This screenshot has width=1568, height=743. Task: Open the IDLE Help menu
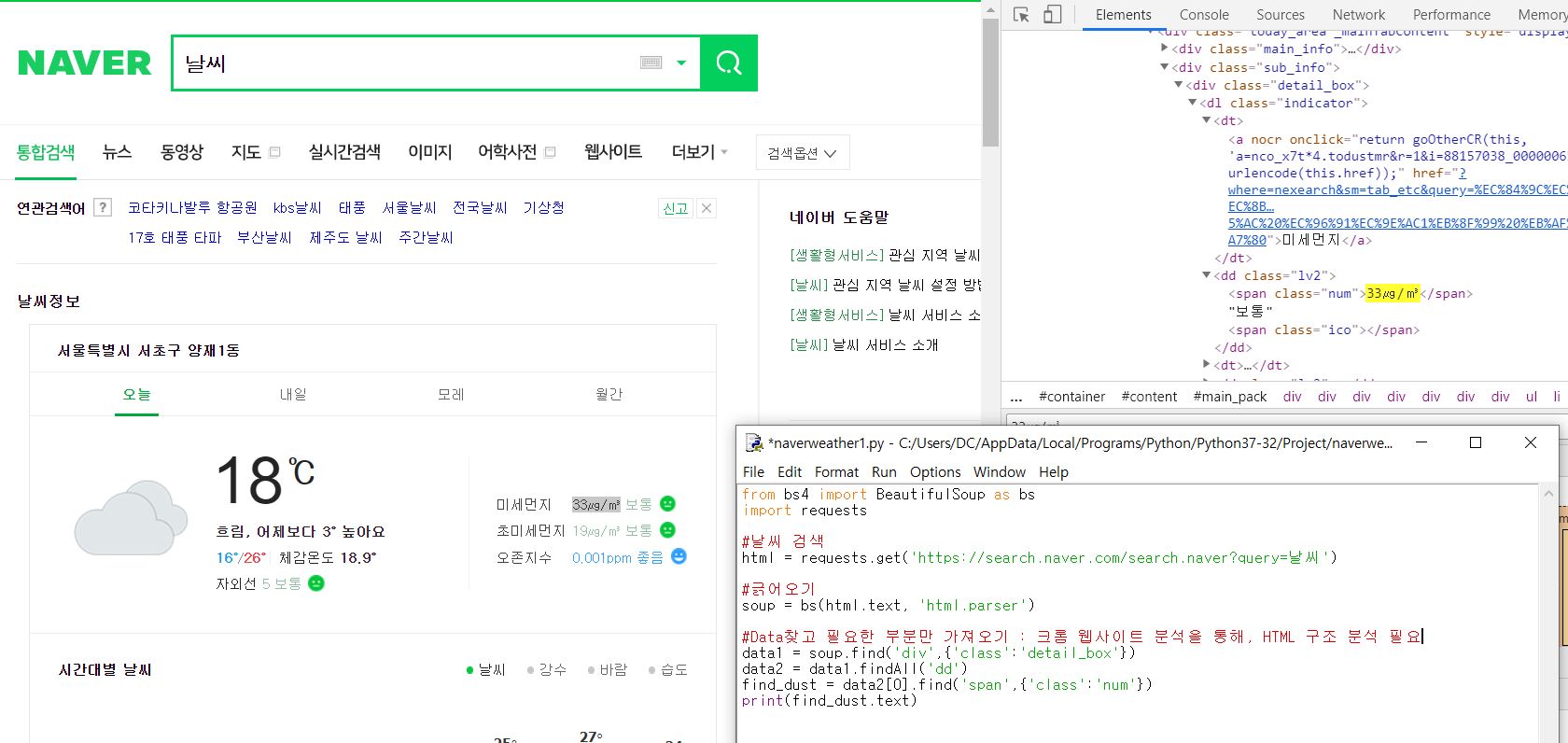tap(1054, 471)
